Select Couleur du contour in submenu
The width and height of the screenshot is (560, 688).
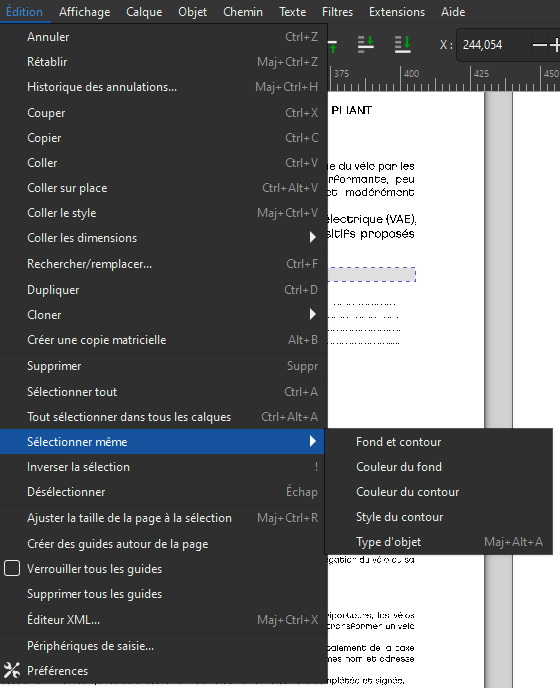(x=439, y=492)
